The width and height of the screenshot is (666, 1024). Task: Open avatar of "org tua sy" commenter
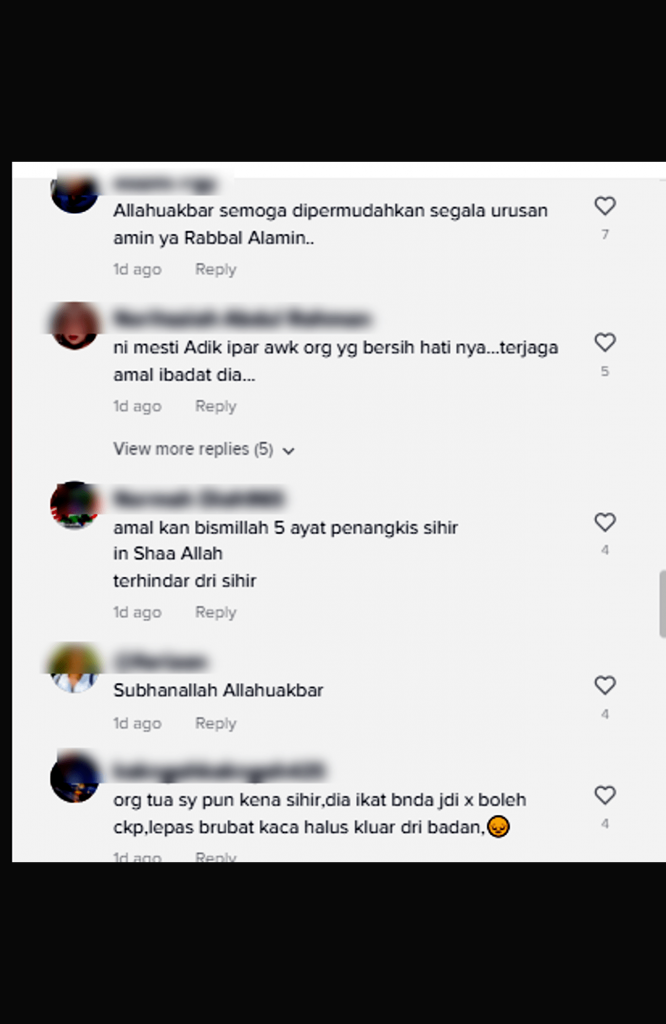click(x=74, y=778)
